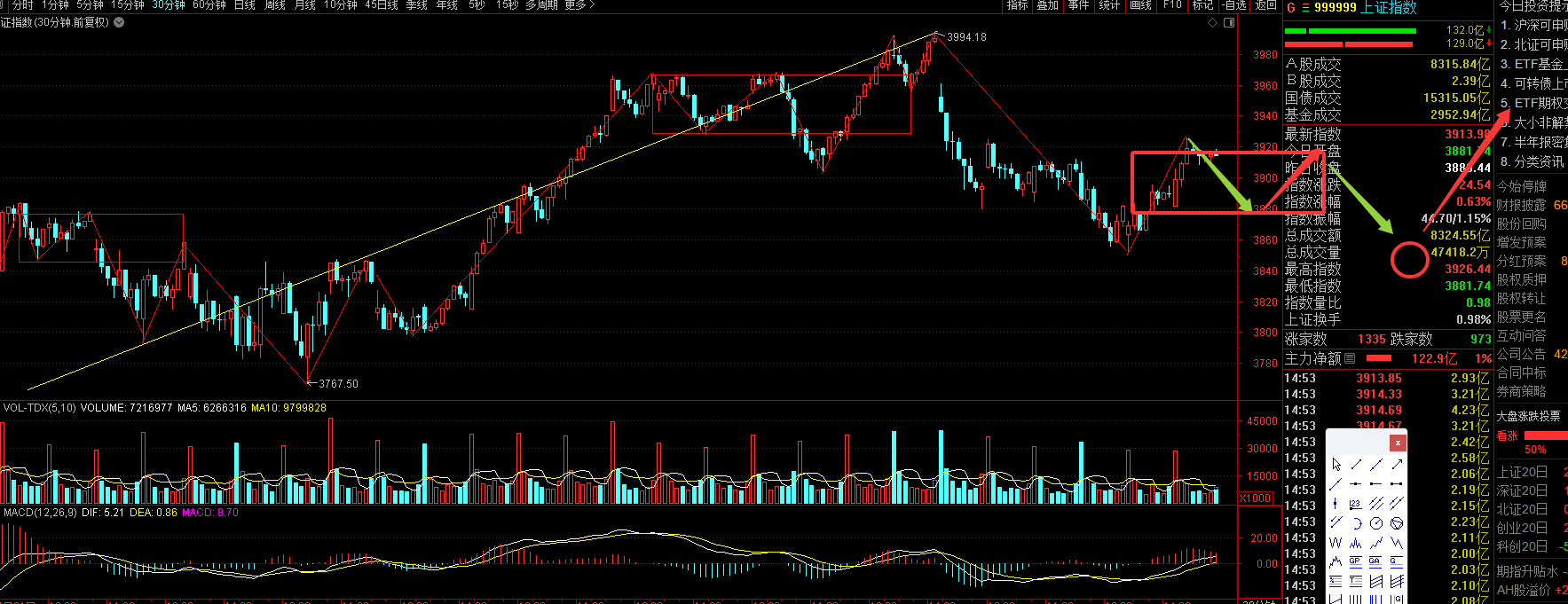
Task: Switch to the 日线 daily chart tab
Action: [245, 5]
